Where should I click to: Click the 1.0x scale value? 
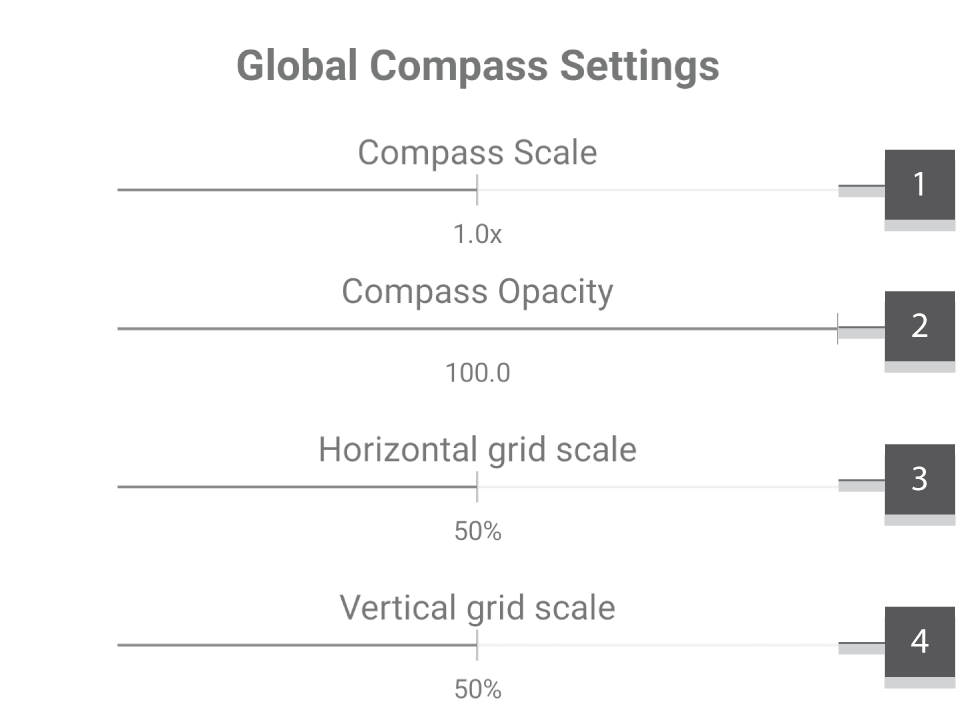coord(477,235)
